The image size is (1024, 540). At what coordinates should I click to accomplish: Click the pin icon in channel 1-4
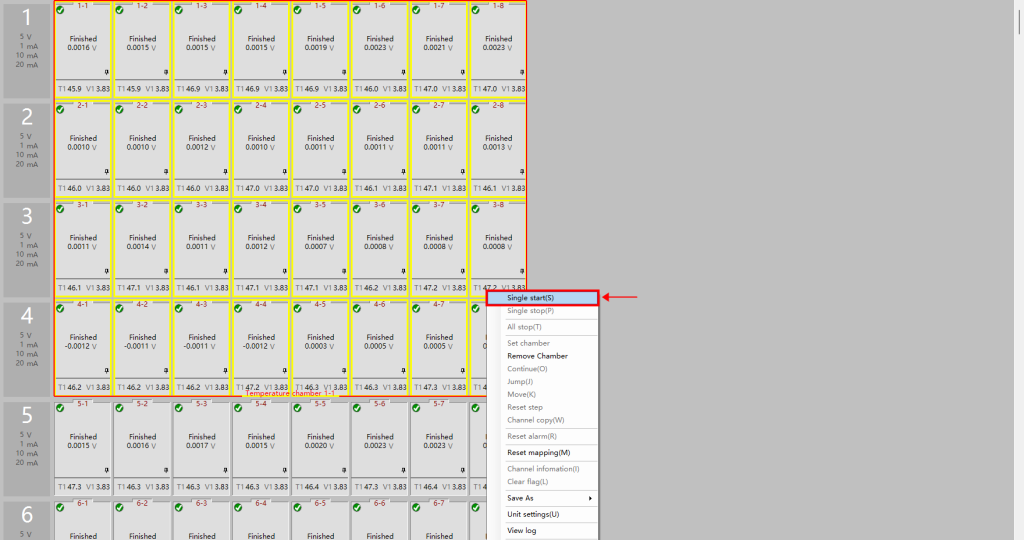click(x=285, y=72)
